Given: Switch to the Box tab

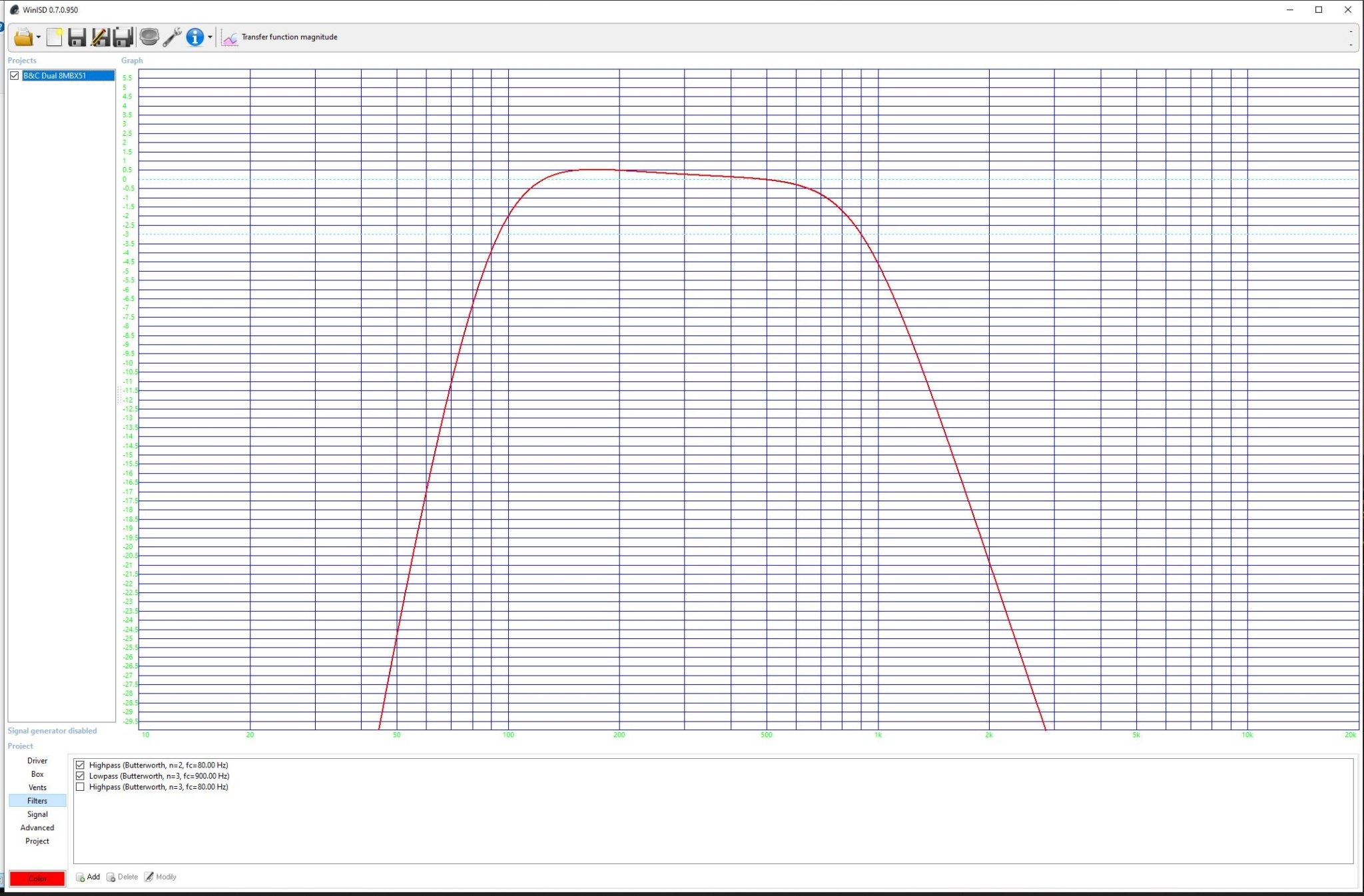Looking at the screenshot, I should pos(37,774).
